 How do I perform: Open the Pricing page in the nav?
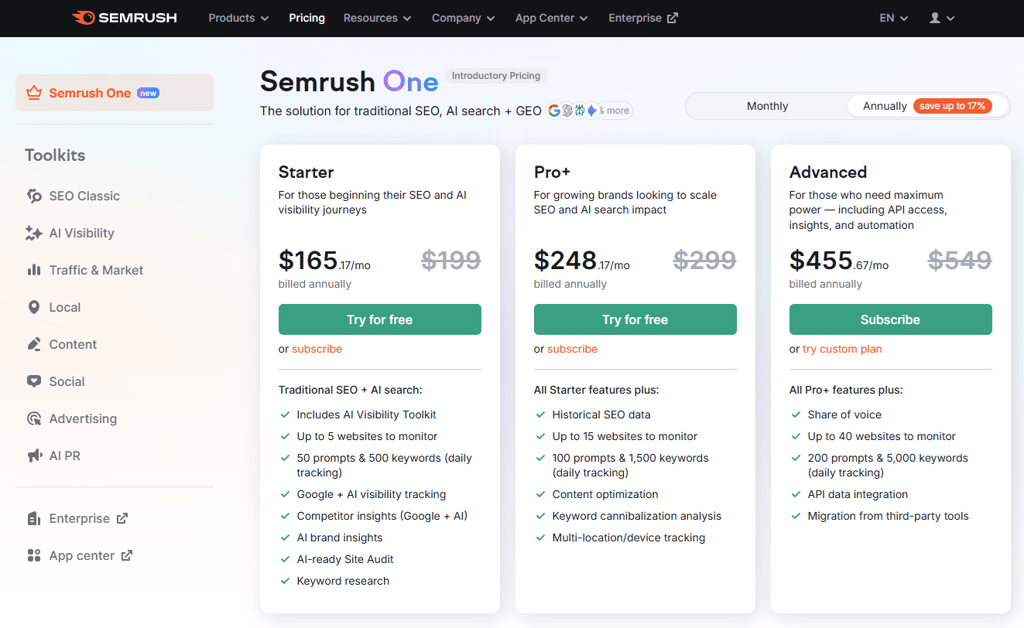pos(307,18)
